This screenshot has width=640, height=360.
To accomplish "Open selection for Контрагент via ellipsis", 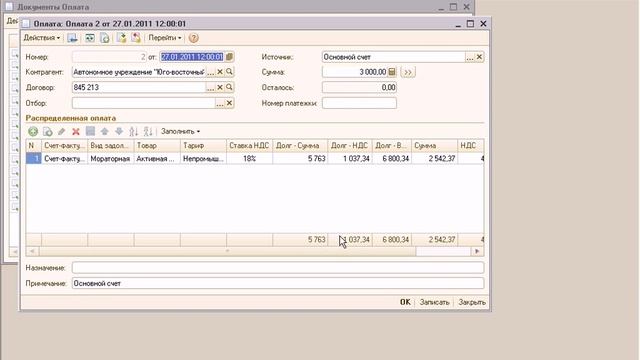I will pos(211,72).
